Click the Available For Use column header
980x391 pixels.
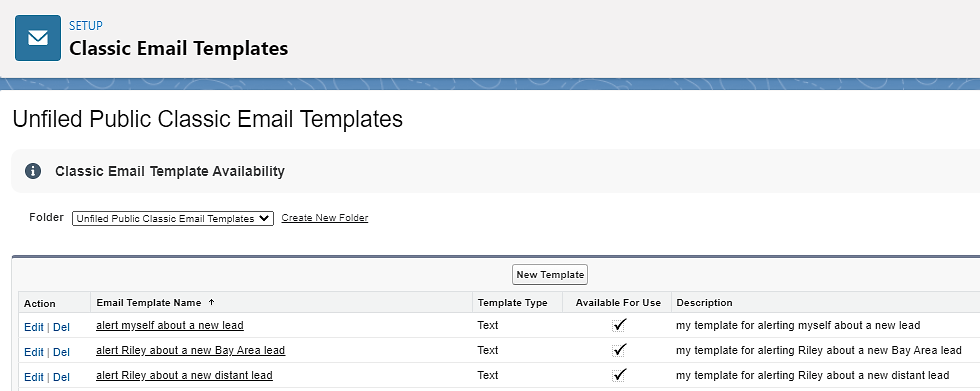coord(618,303)
